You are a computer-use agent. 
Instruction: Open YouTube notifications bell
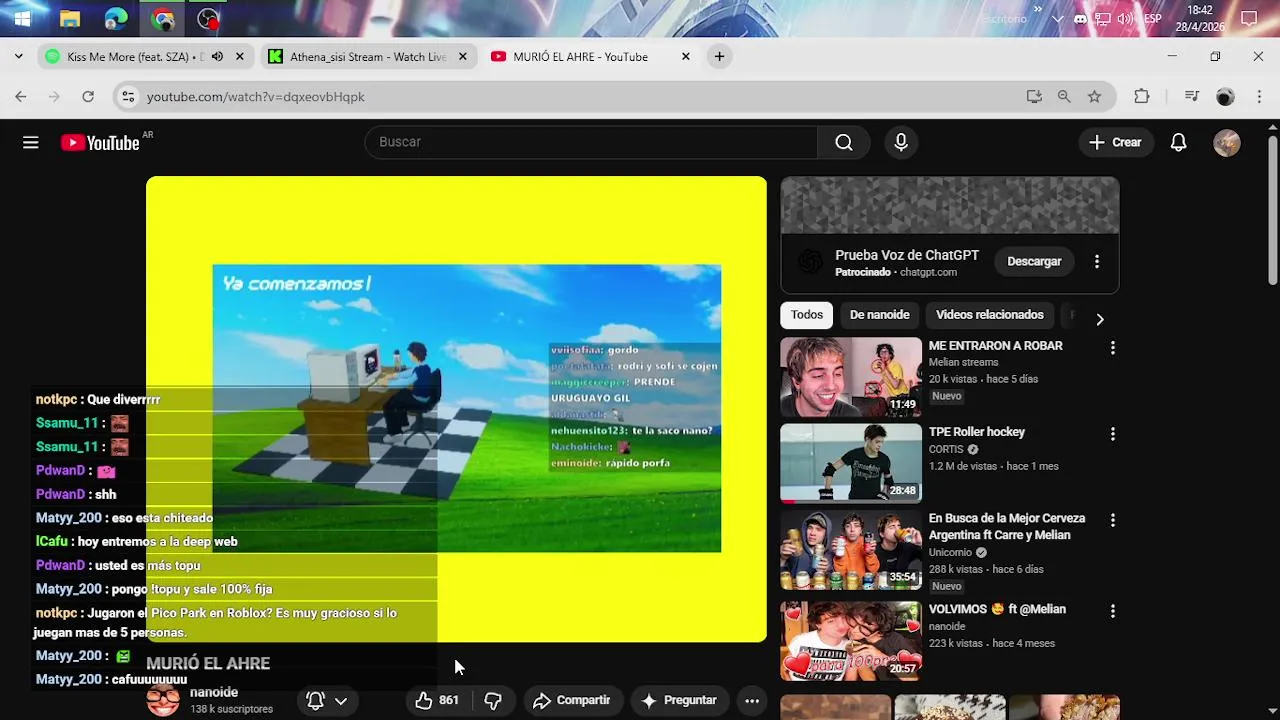[x=1178, y=142]
